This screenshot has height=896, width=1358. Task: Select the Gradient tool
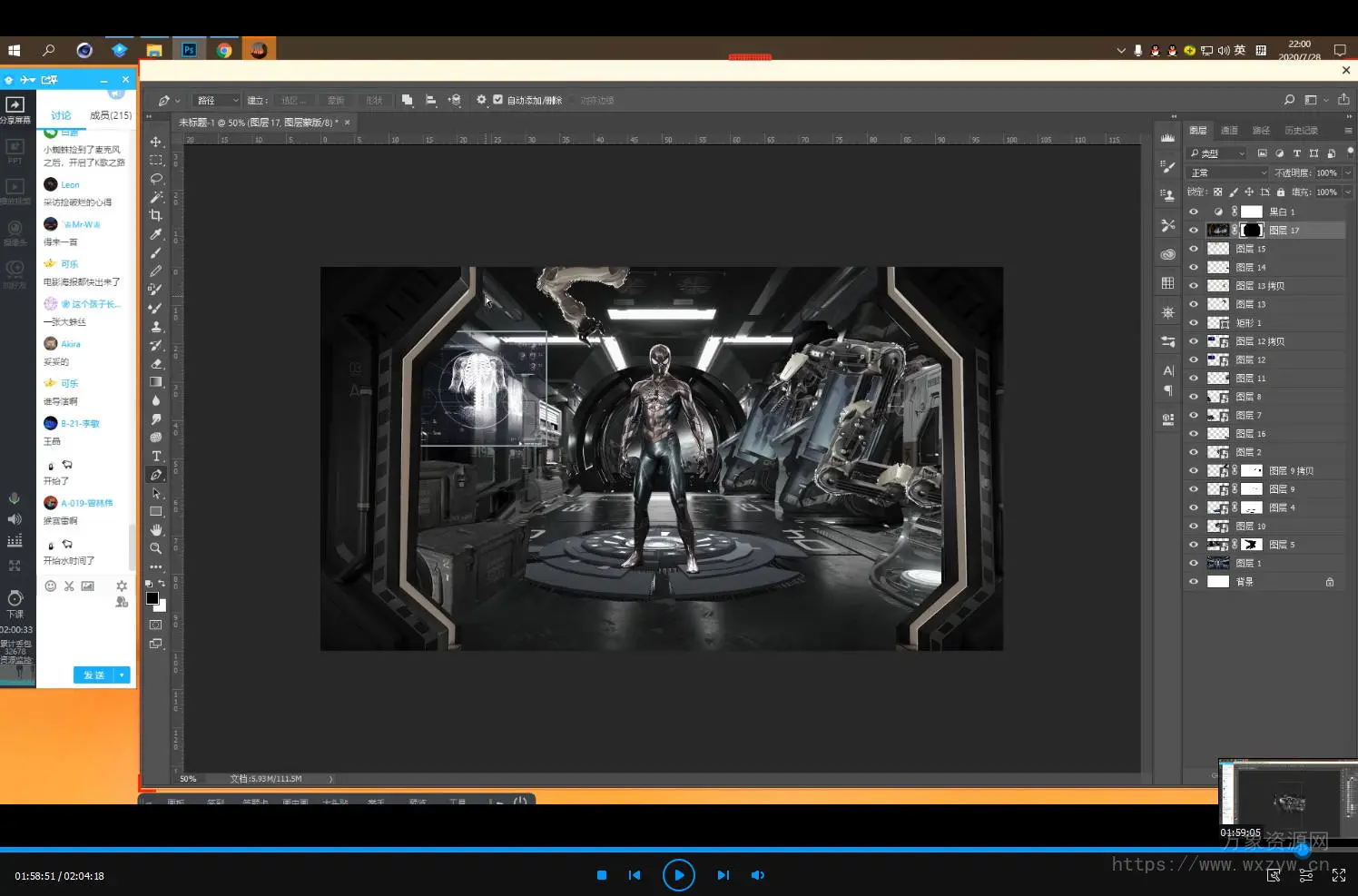coord(156,382)
